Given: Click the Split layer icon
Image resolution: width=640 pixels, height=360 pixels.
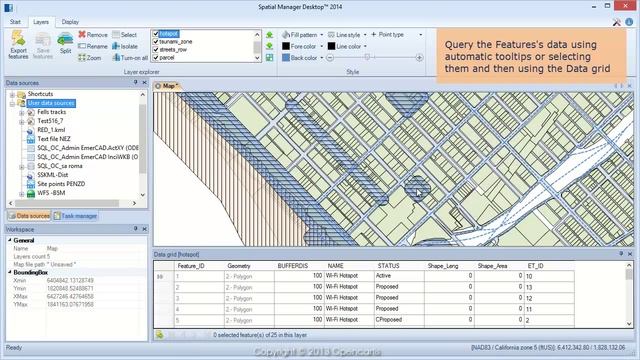Looking at the screenshot, I should pyautogui.click(x=65, y=40).
